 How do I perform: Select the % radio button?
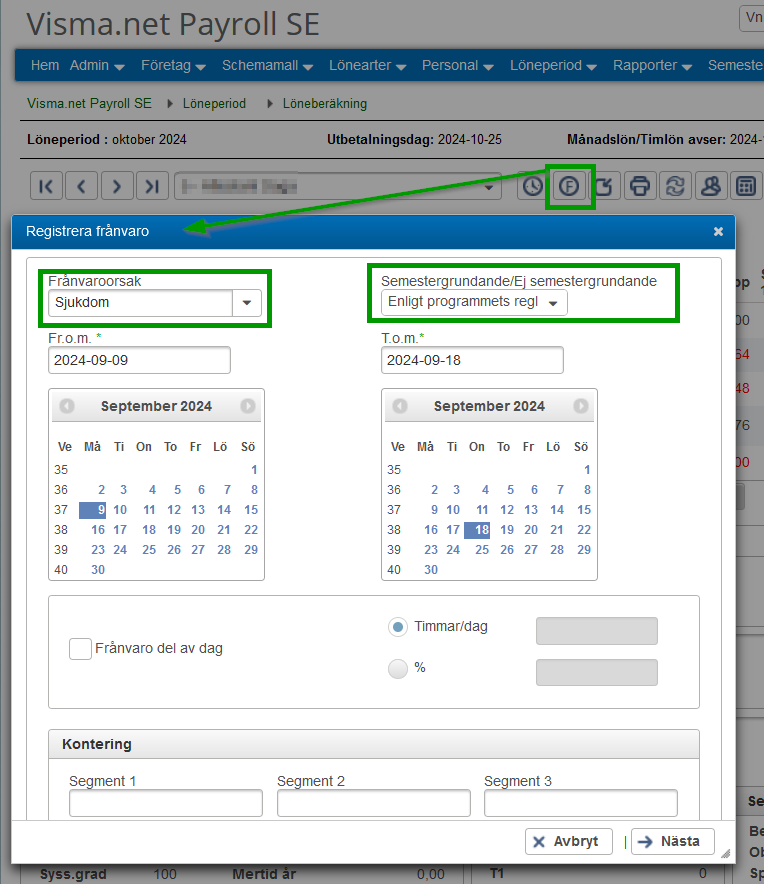pos(398,669)
